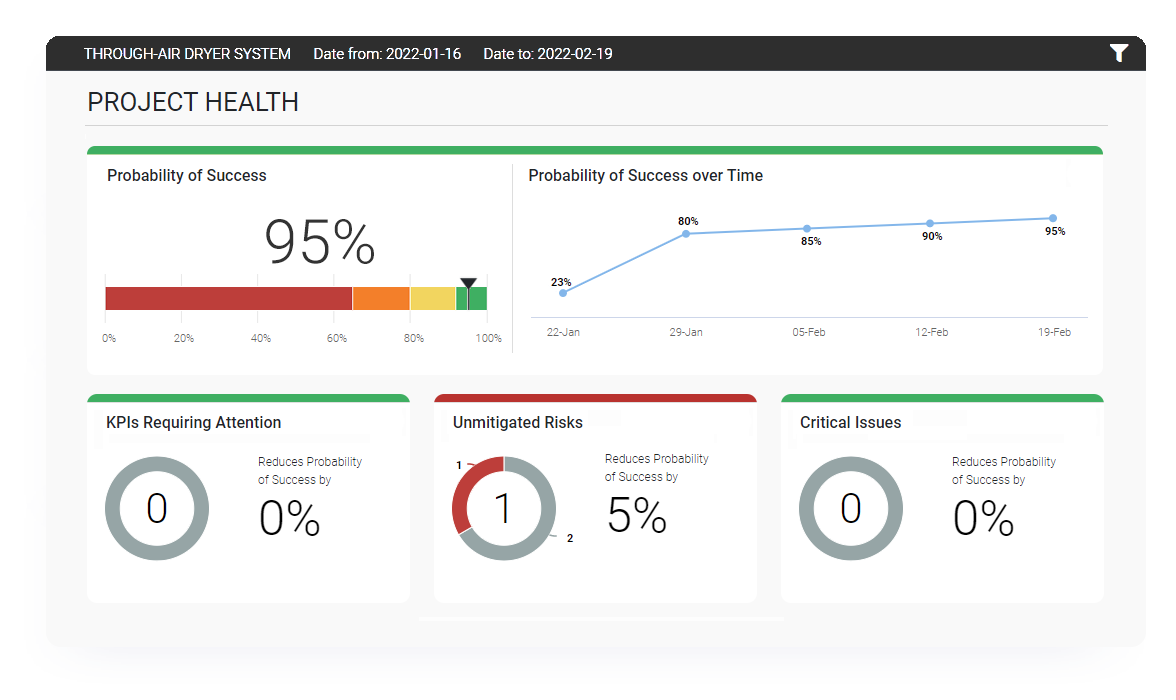Image resolution: width=1176 pixels, height=700 pixels.
Task: Click the yellow section of success gauge
Action: [x=432, y=298]
